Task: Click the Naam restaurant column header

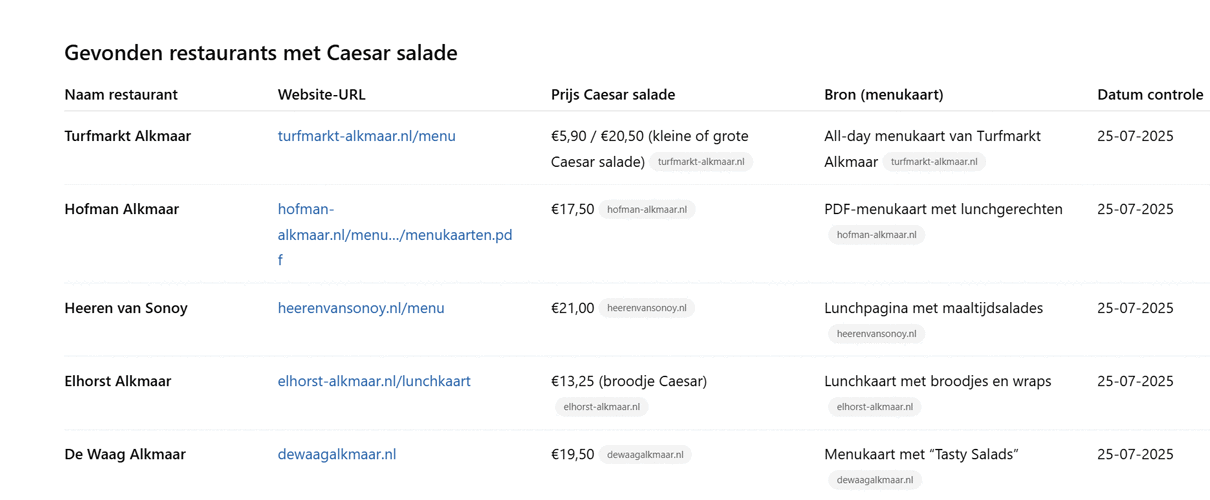Action: (121, 95)
